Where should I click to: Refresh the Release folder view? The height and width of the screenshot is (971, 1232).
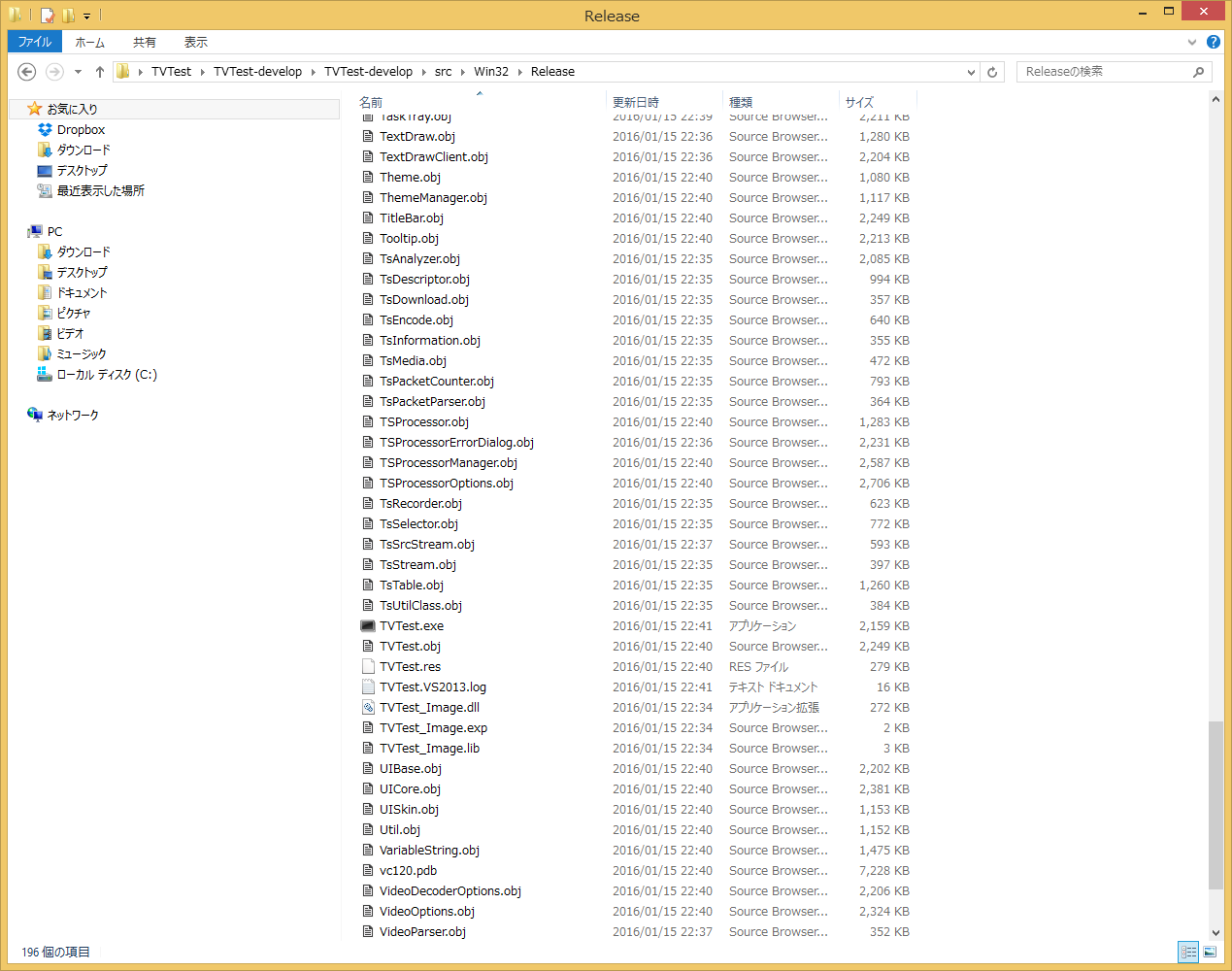coord(991,72)
